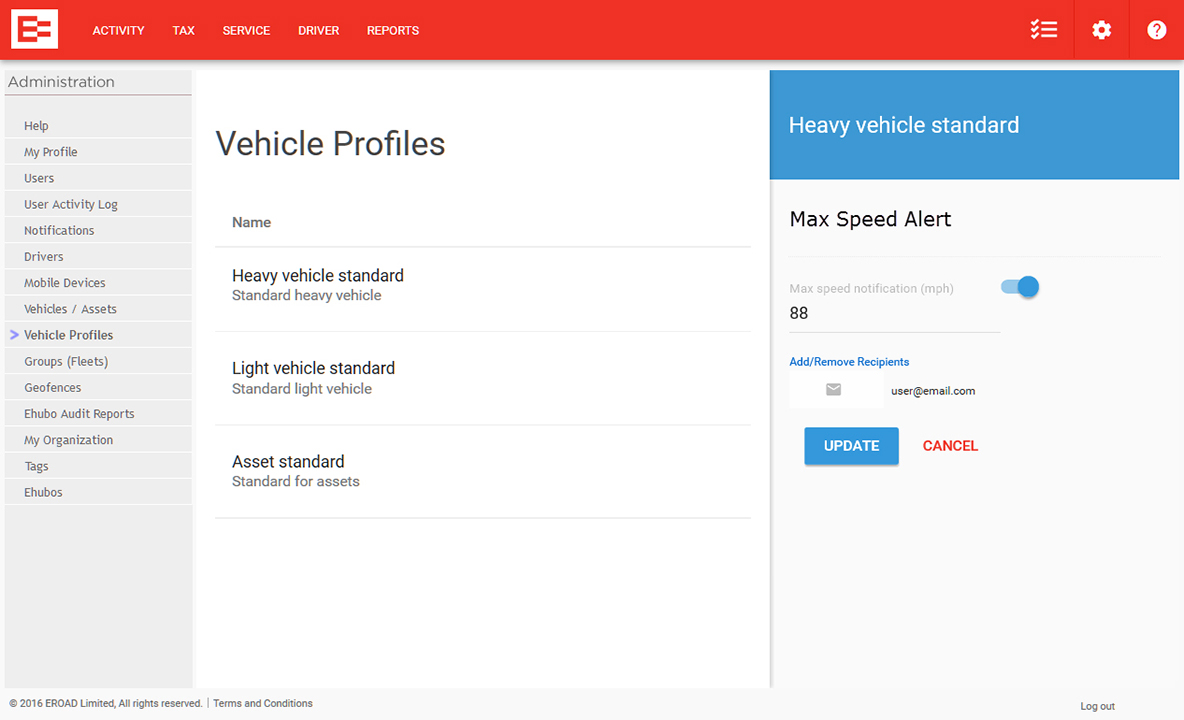Viewport: 1184px width, 720px height.
Task: Open the Reports menu
Action: pos(392,31)
